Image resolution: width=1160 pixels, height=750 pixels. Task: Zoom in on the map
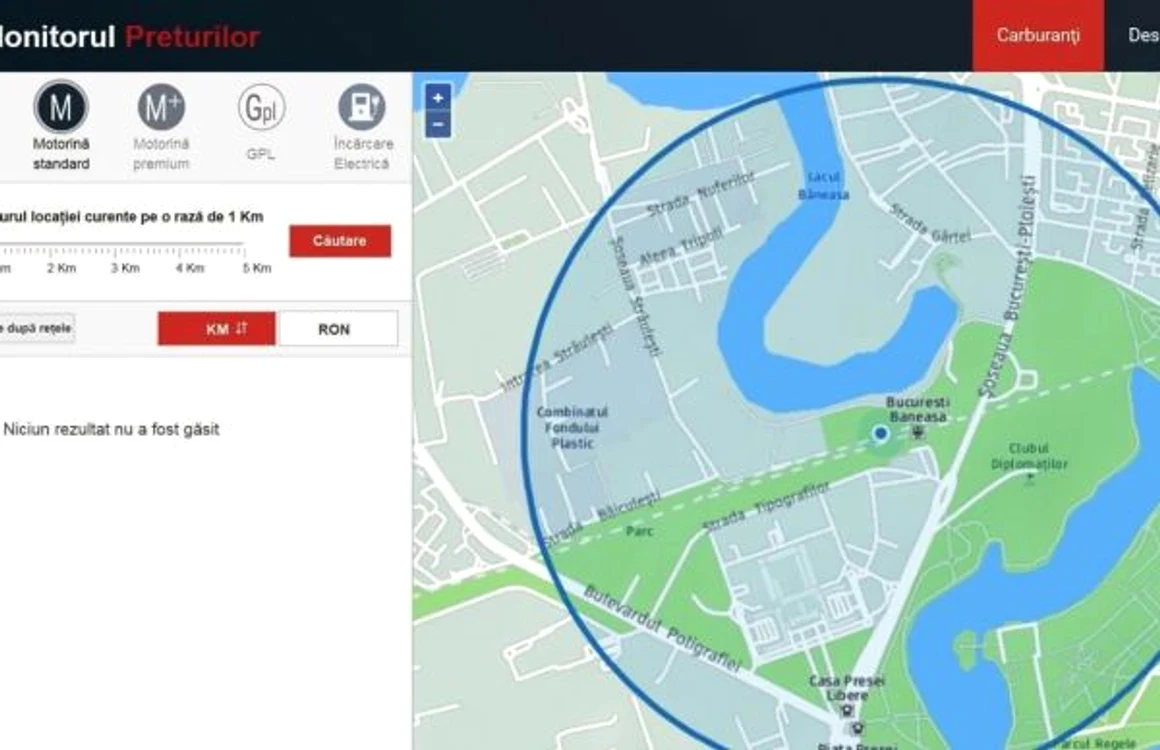(x=438, y=98)
